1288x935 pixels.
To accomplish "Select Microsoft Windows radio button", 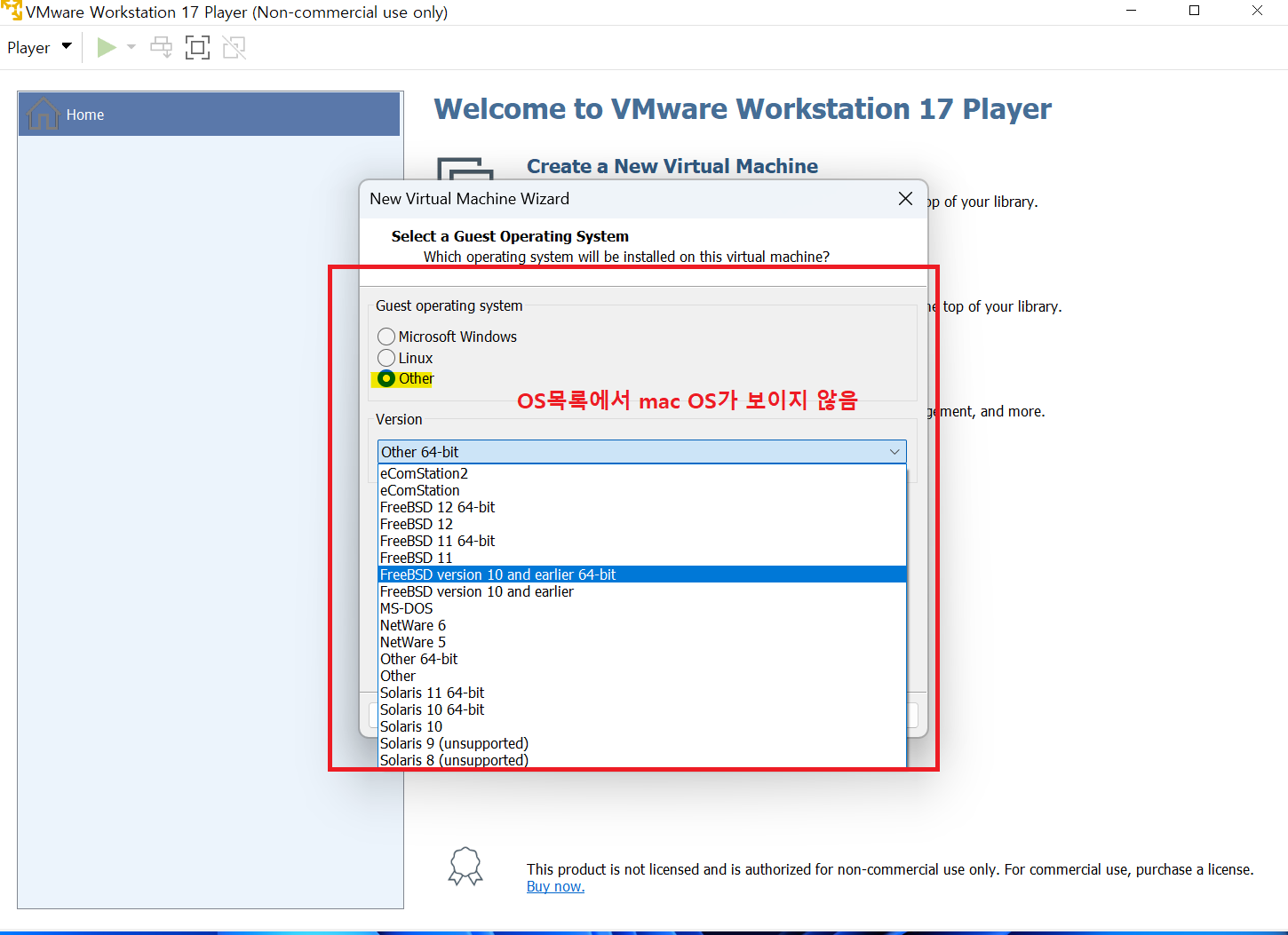I will tap(386, 337).
